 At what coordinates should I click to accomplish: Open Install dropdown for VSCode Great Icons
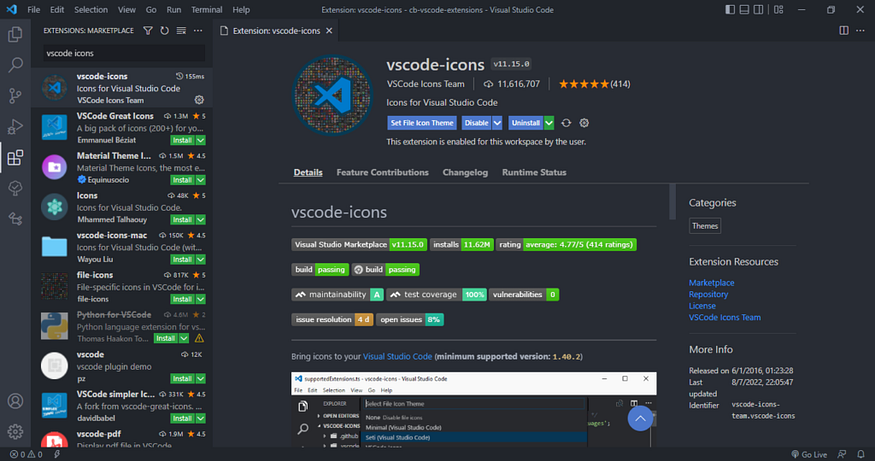[x=200, y=140]
